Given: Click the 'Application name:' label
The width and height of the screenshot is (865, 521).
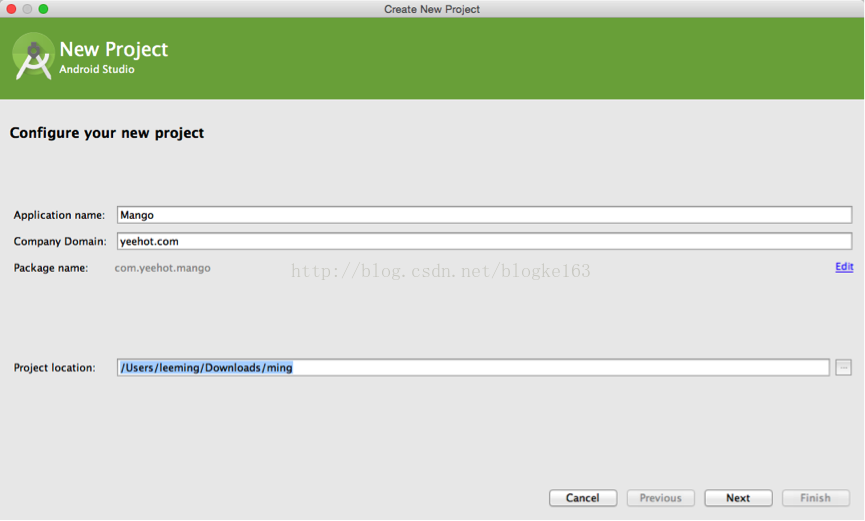Looking at the screenshot, I should [x=59, y=215].
